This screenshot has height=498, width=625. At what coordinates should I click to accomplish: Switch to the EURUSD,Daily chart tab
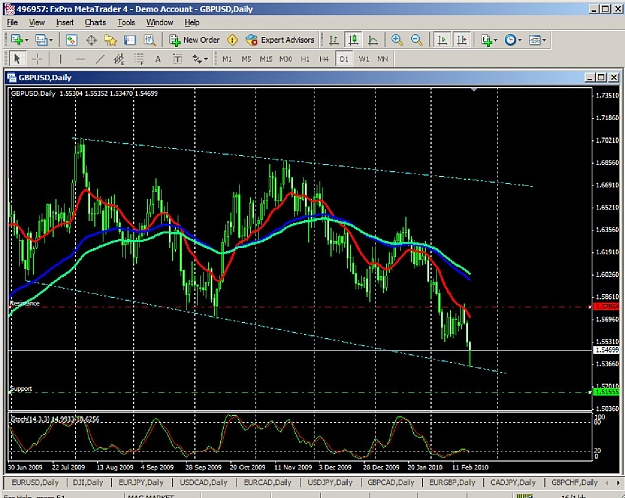click(35, 482)
